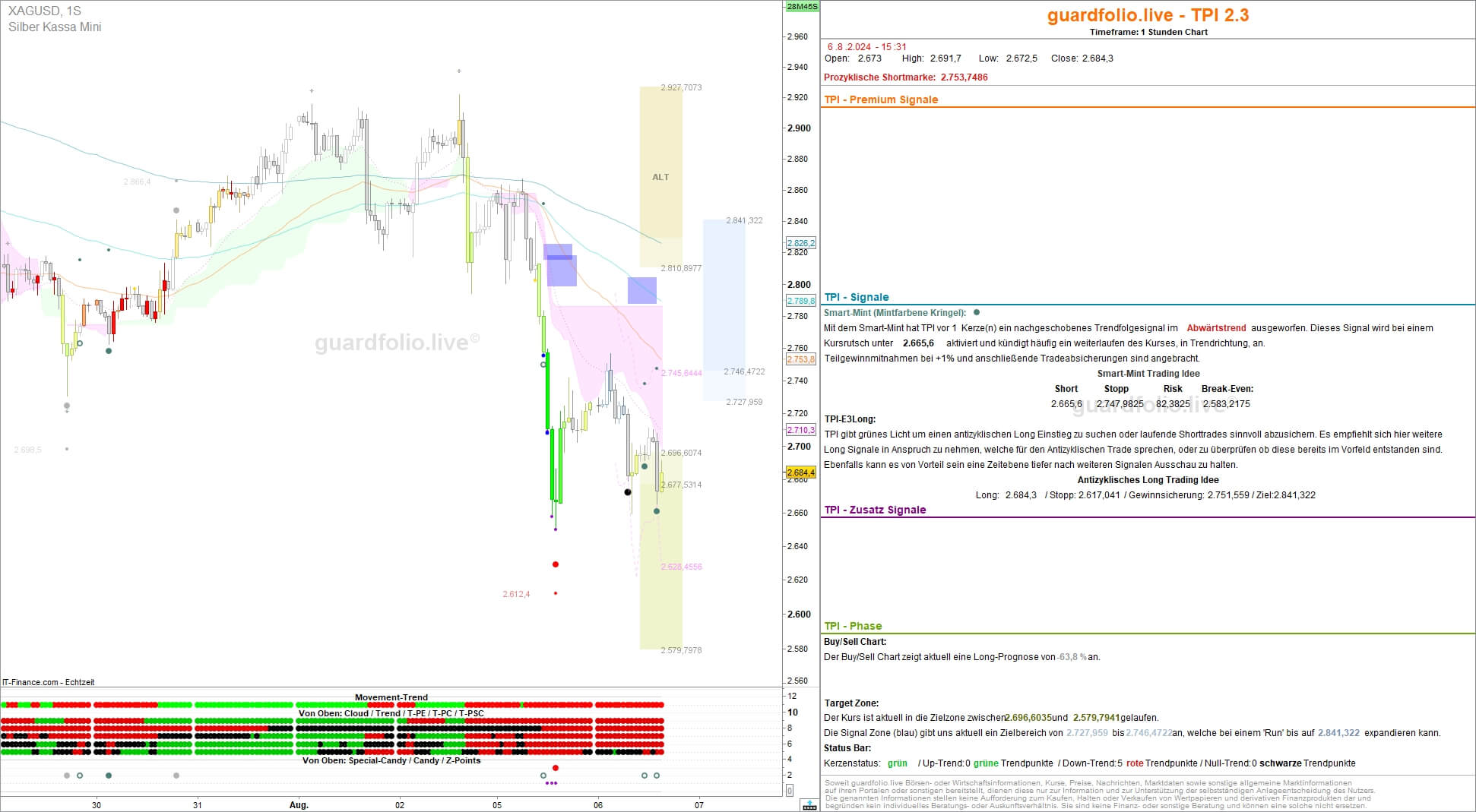Click the Silber Kassa Mini subtitle

pyautogui.click(x=54, y=27)
